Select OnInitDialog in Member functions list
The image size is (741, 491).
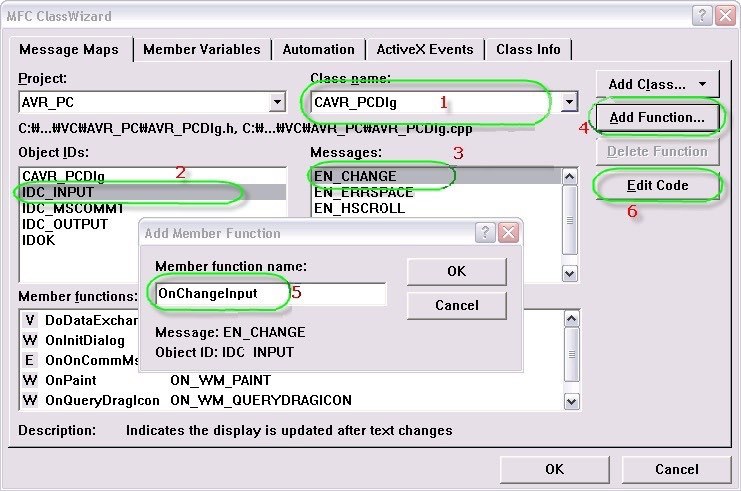point(85,340)
